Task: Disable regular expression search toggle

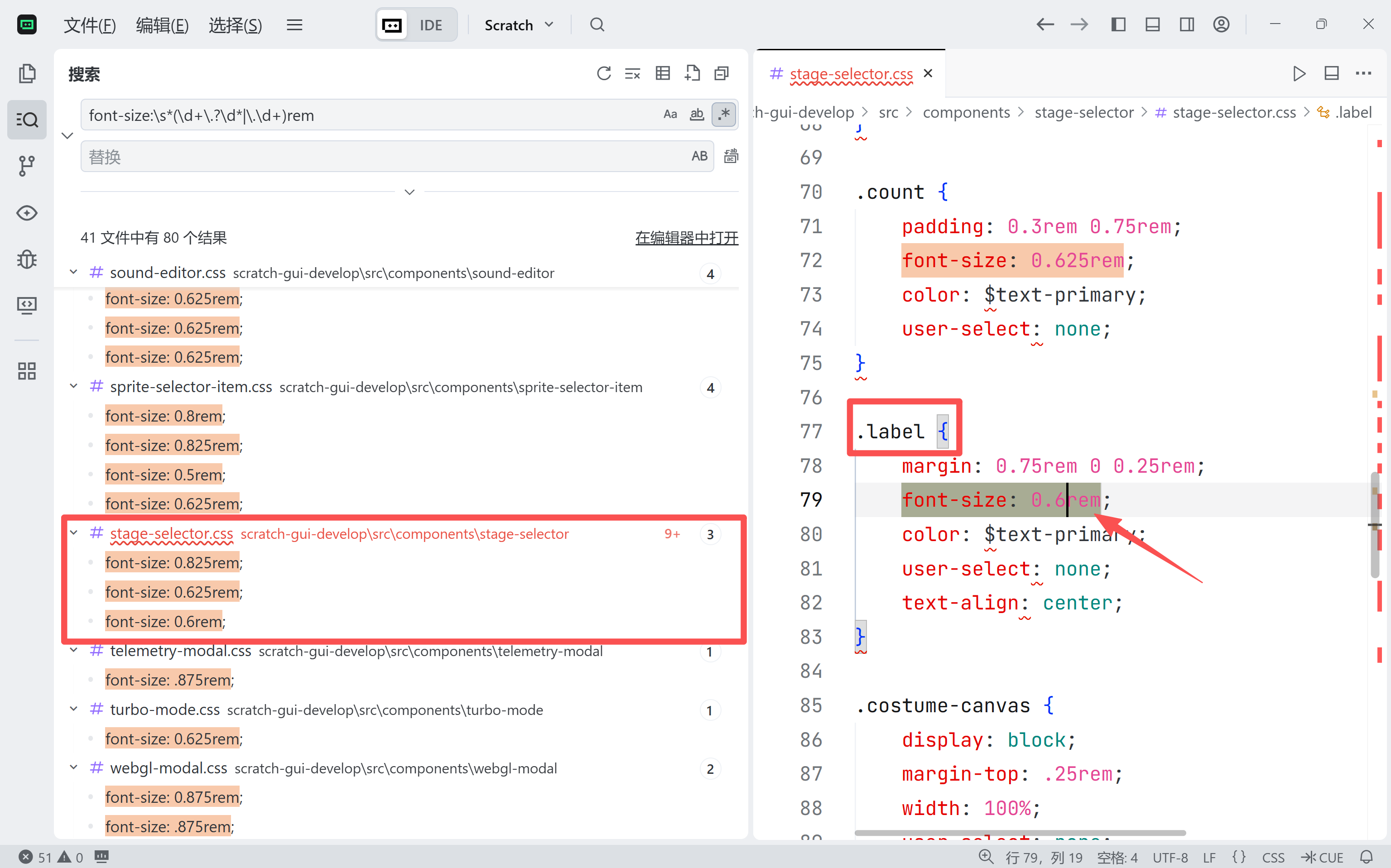Action: click(724, 114)
